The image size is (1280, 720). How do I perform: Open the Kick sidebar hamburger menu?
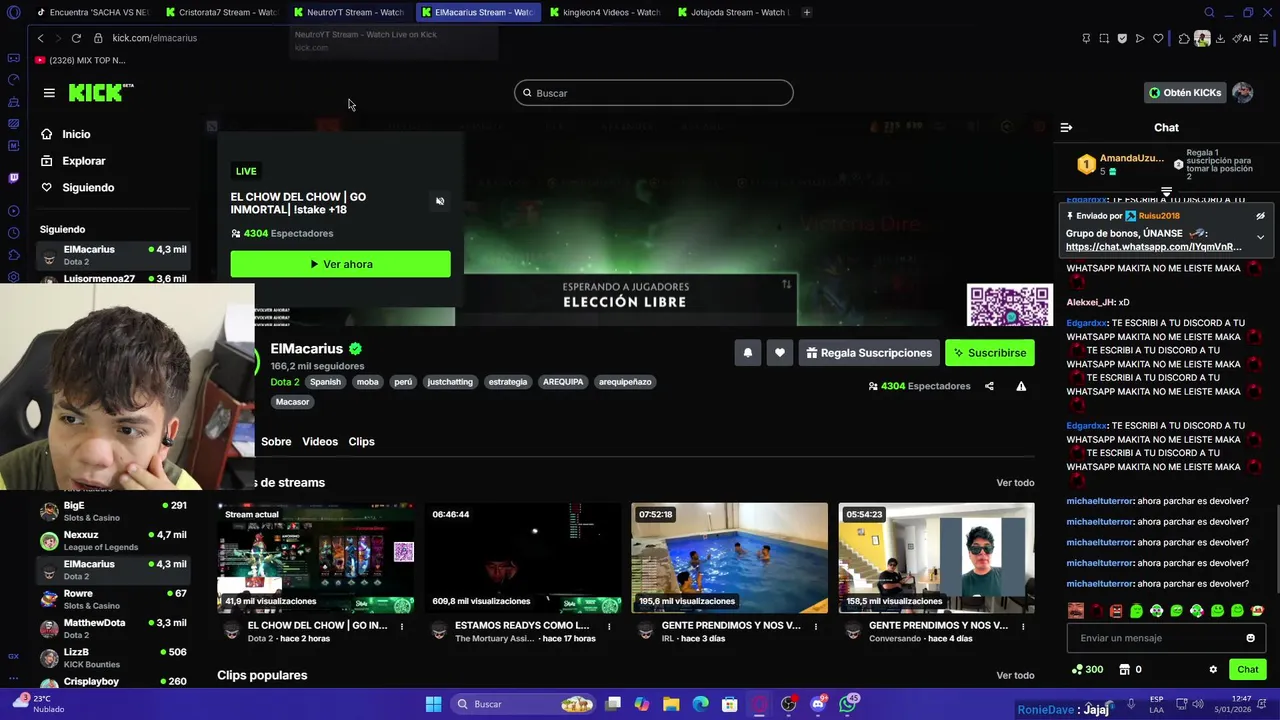coord(49,93)
